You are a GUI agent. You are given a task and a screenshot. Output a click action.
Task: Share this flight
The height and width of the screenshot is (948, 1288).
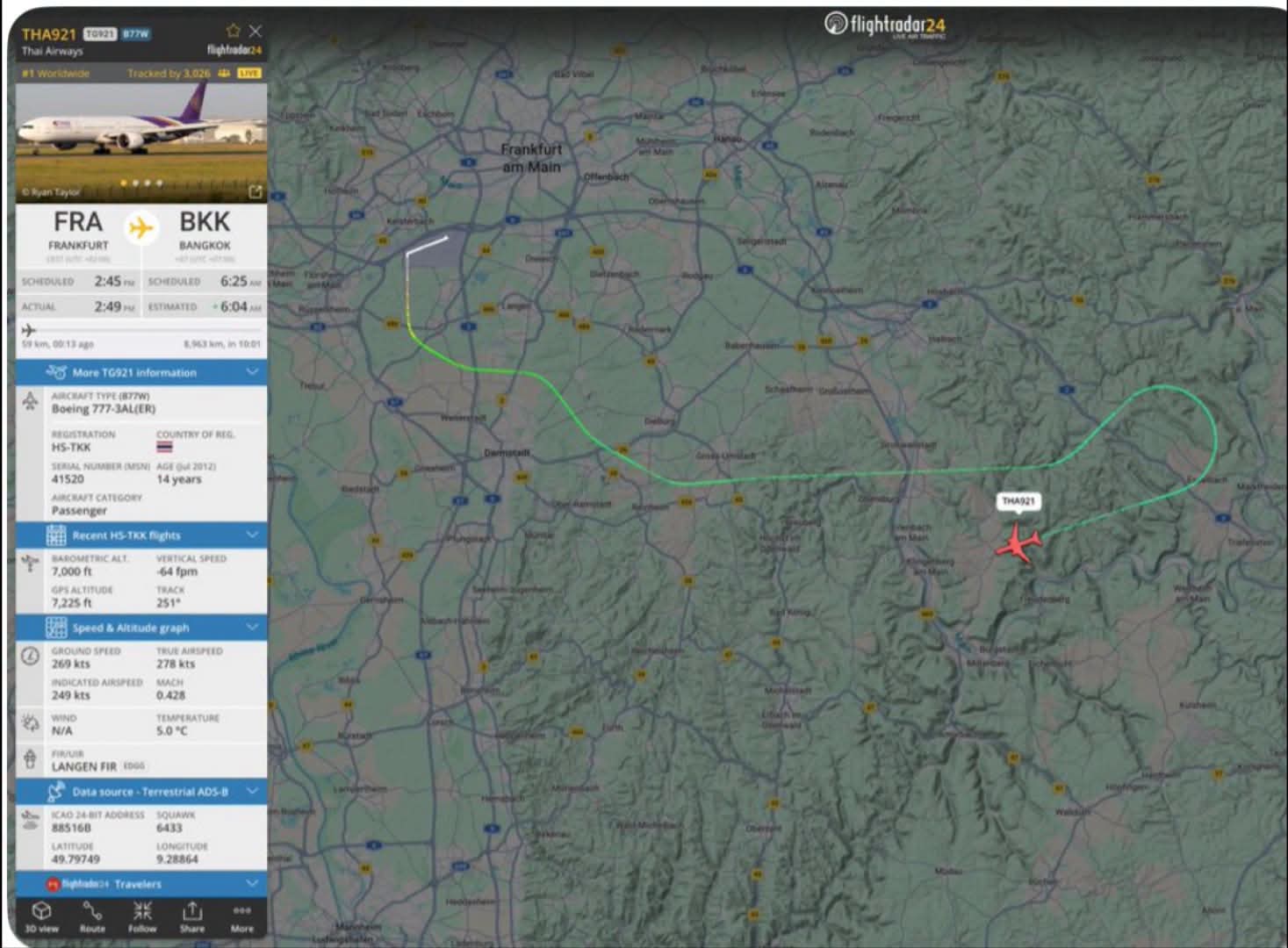click(x=192, y=916)
